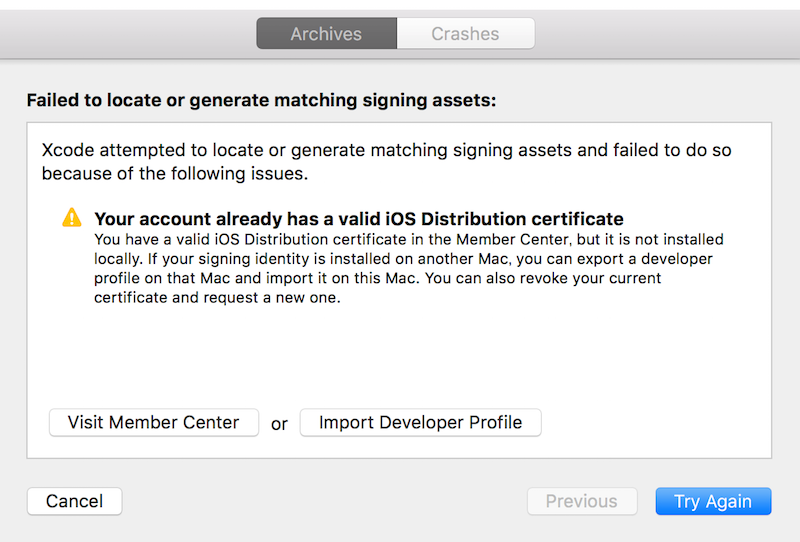Click the 'because of the following issues' line

pyautogui.click(x=175, y=174)
